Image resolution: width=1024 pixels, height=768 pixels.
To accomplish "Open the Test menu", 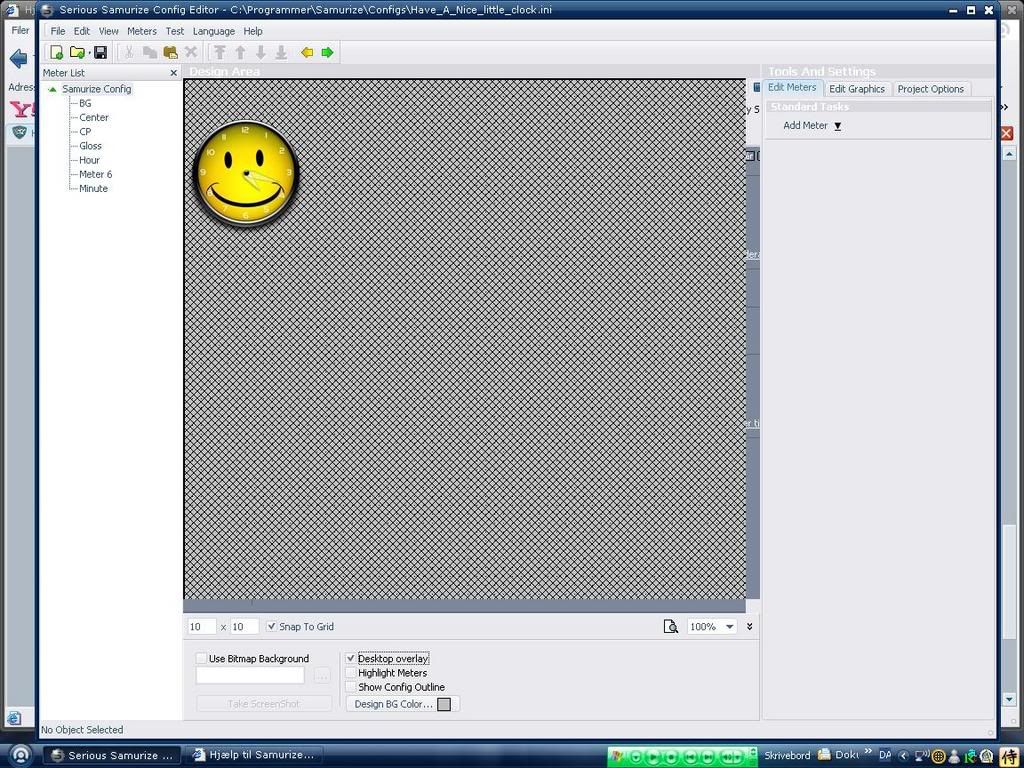I will (x=174, y=31).
